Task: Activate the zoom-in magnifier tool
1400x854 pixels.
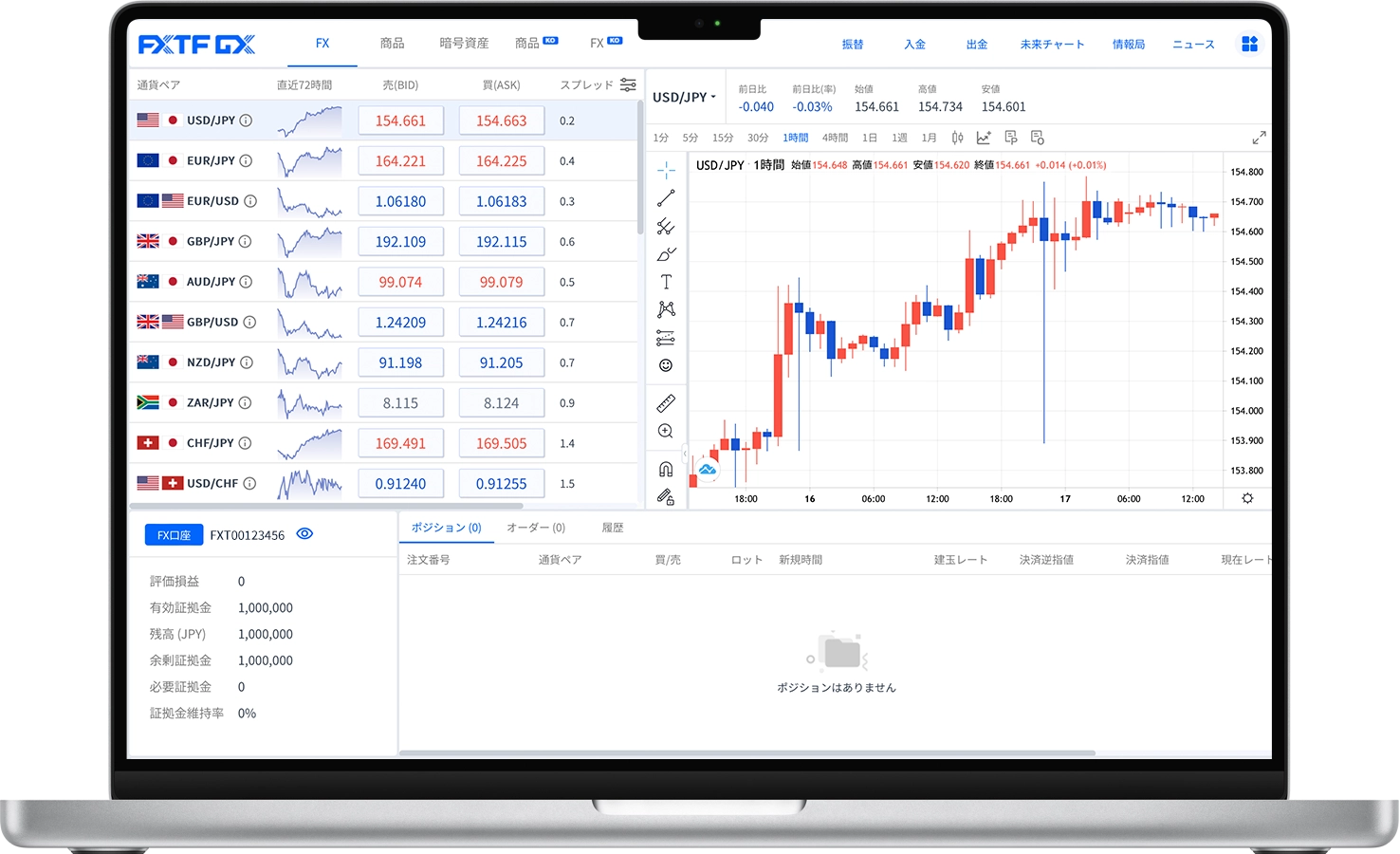Action: (x=666, y=432)
